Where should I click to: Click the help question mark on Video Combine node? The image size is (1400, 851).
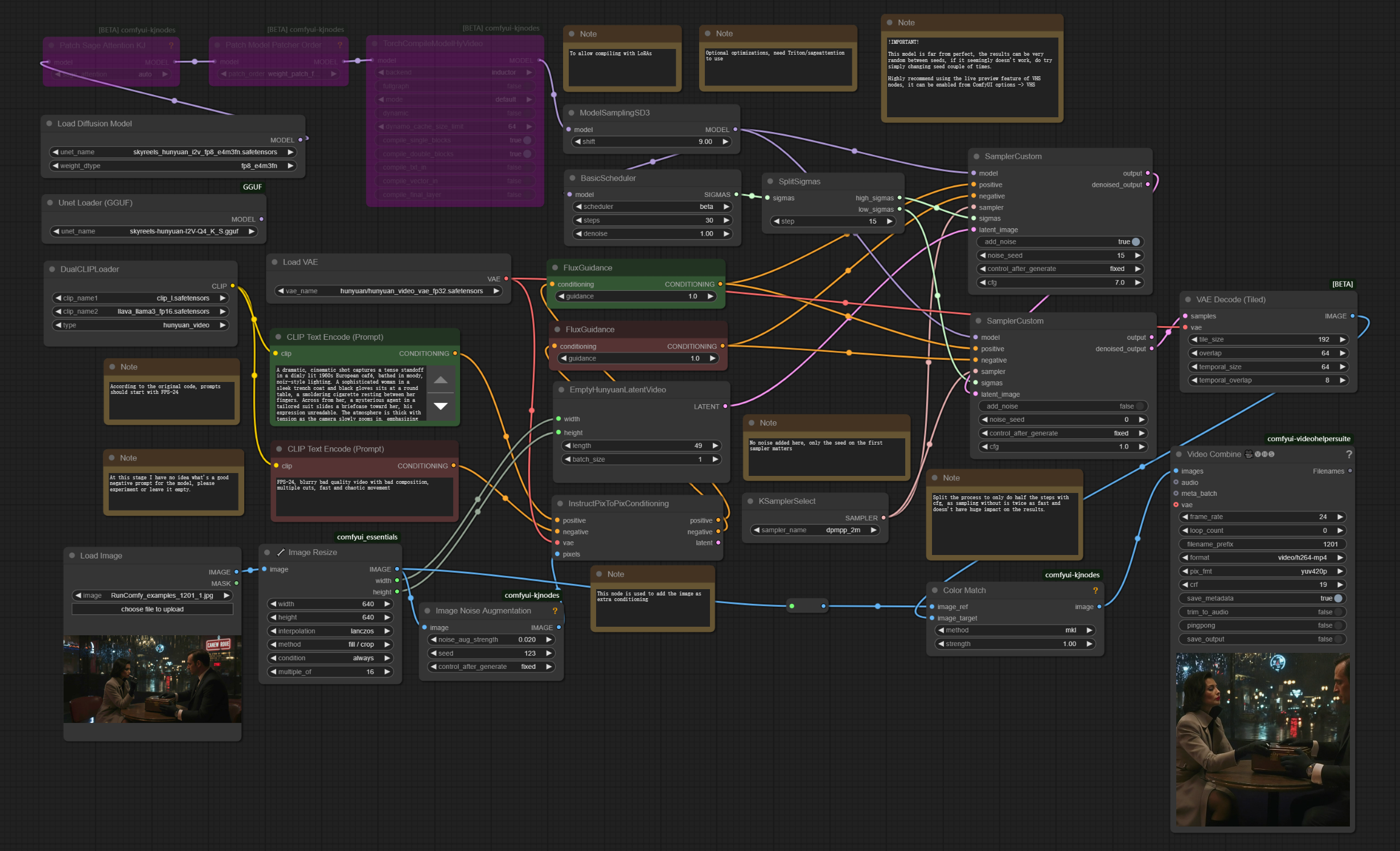[1348, 454]
